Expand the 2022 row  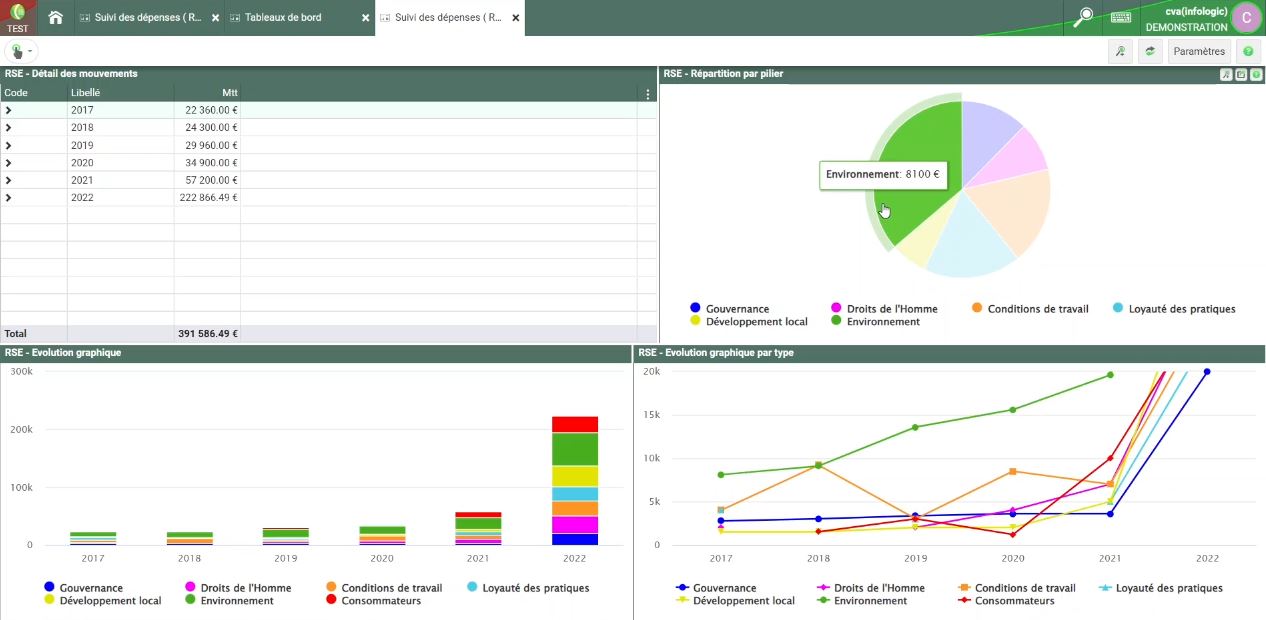click(9, 198)
